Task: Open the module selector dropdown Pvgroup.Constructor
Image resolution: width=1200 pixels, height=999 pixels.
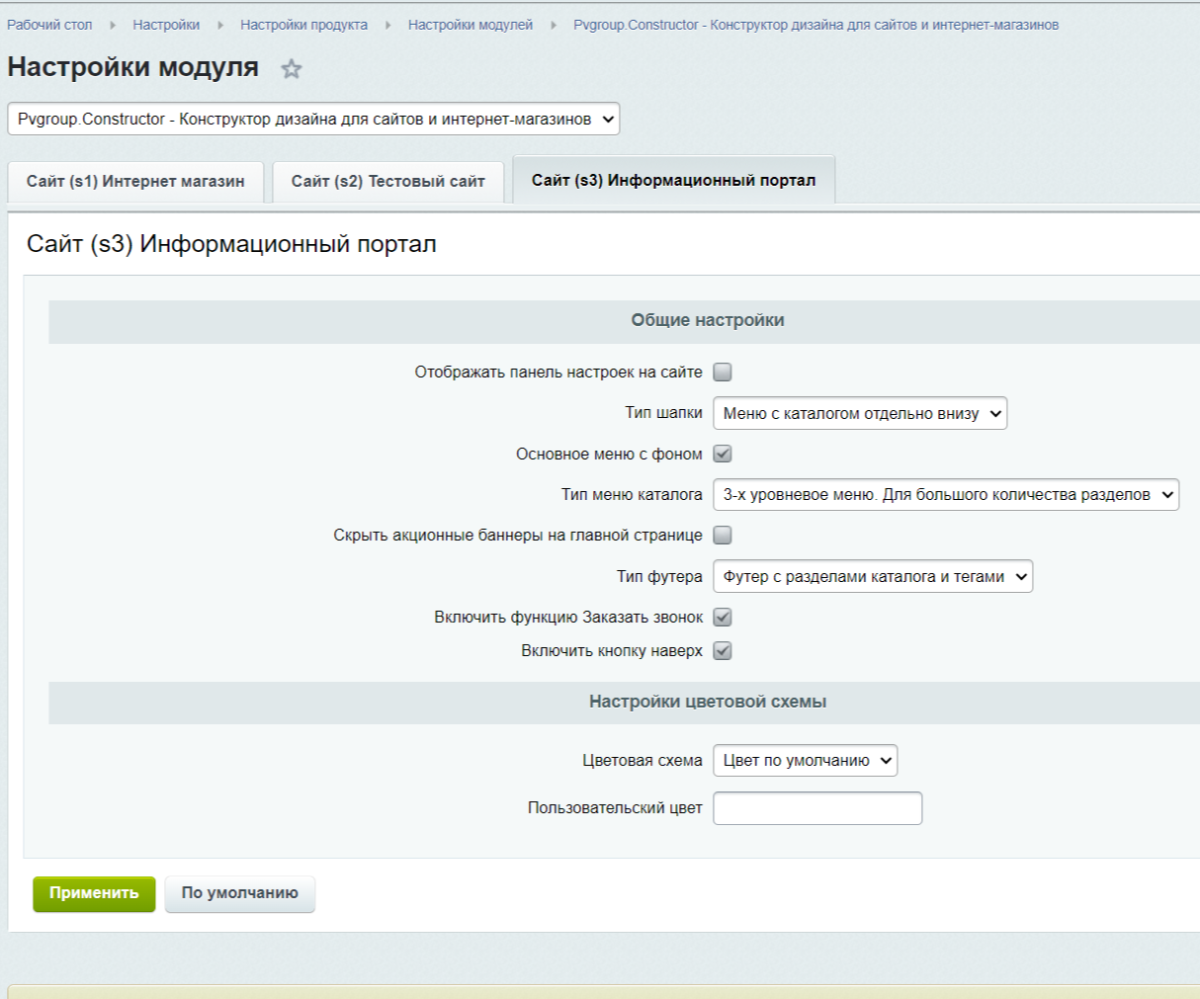Action: pos(313,119)
